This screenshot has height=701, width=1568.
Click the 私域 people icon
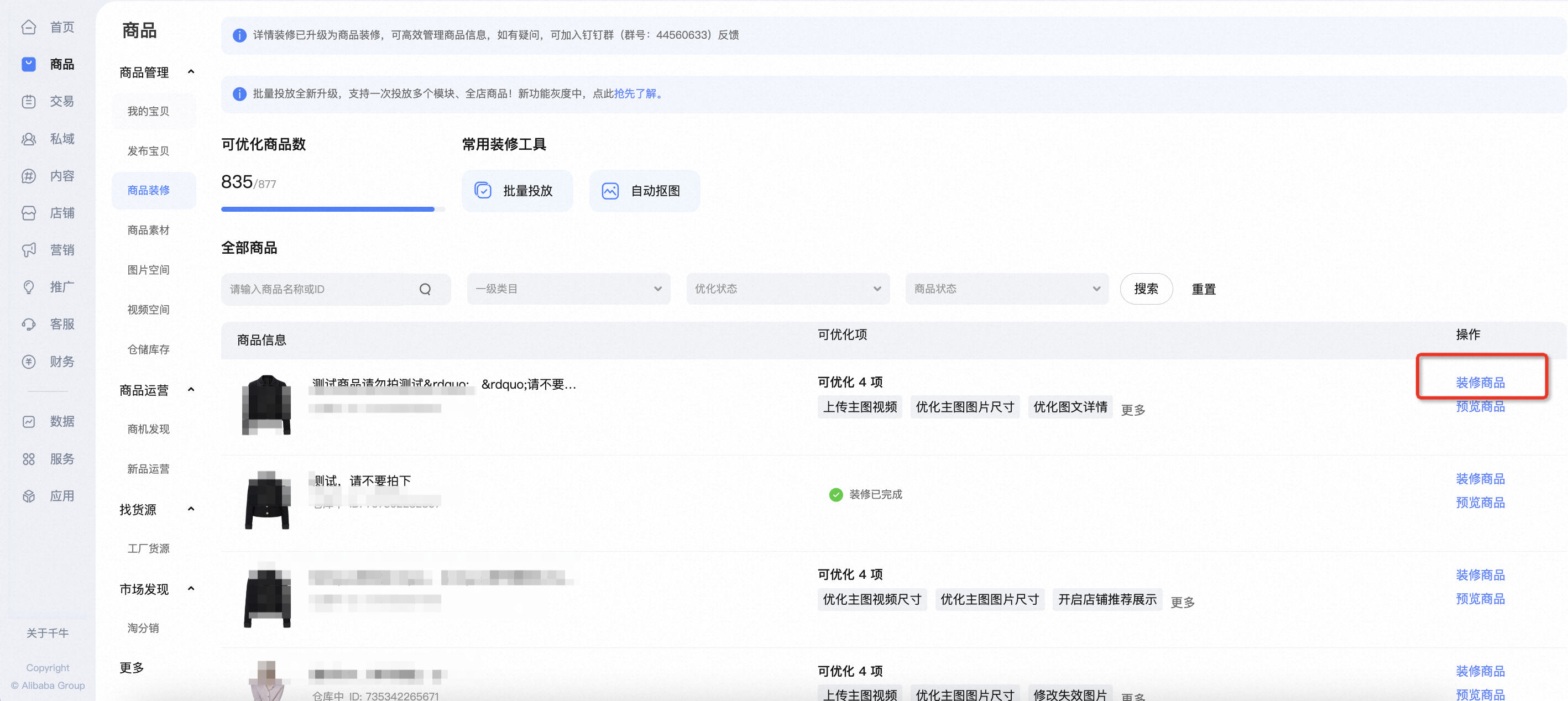tap(29, 139)
